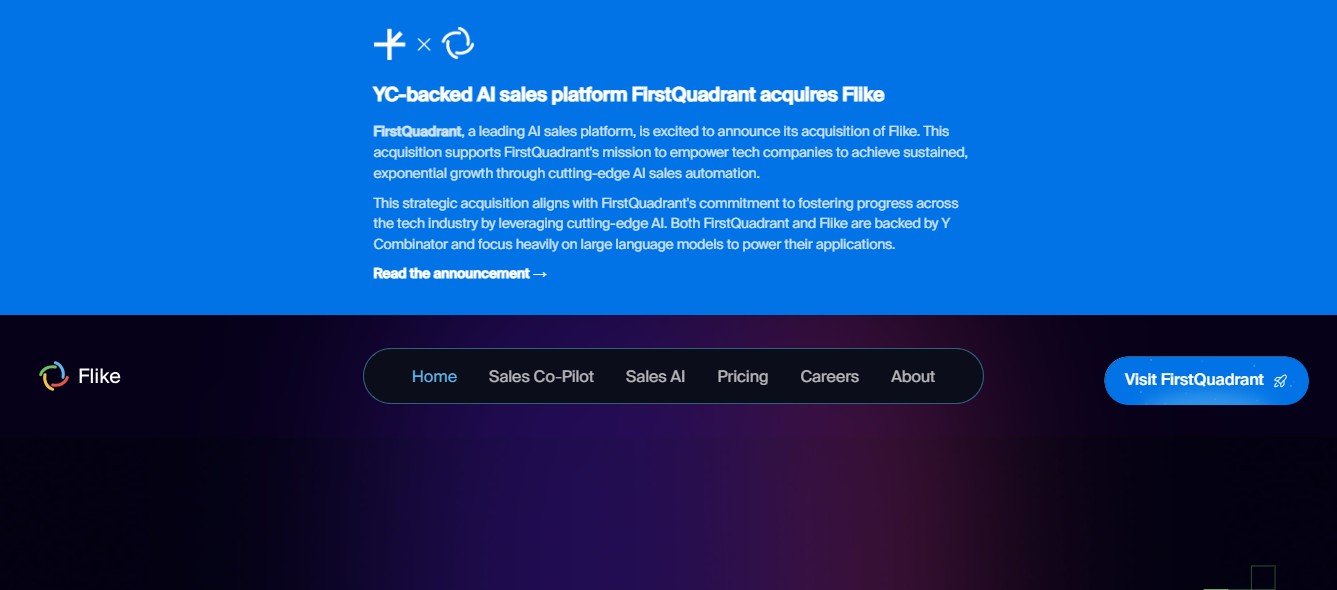1337x590 pixels.
Task: Click the white Flike swirl logo in the banner
Action: (458, 43)
